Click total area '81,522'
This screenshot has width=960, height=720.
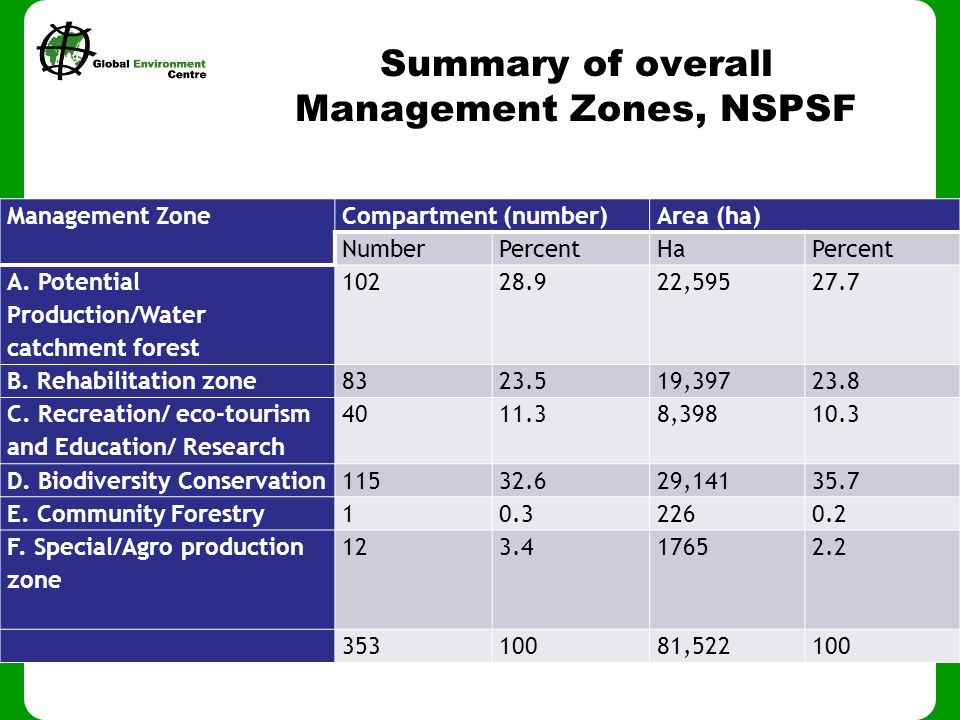(693, 646)
